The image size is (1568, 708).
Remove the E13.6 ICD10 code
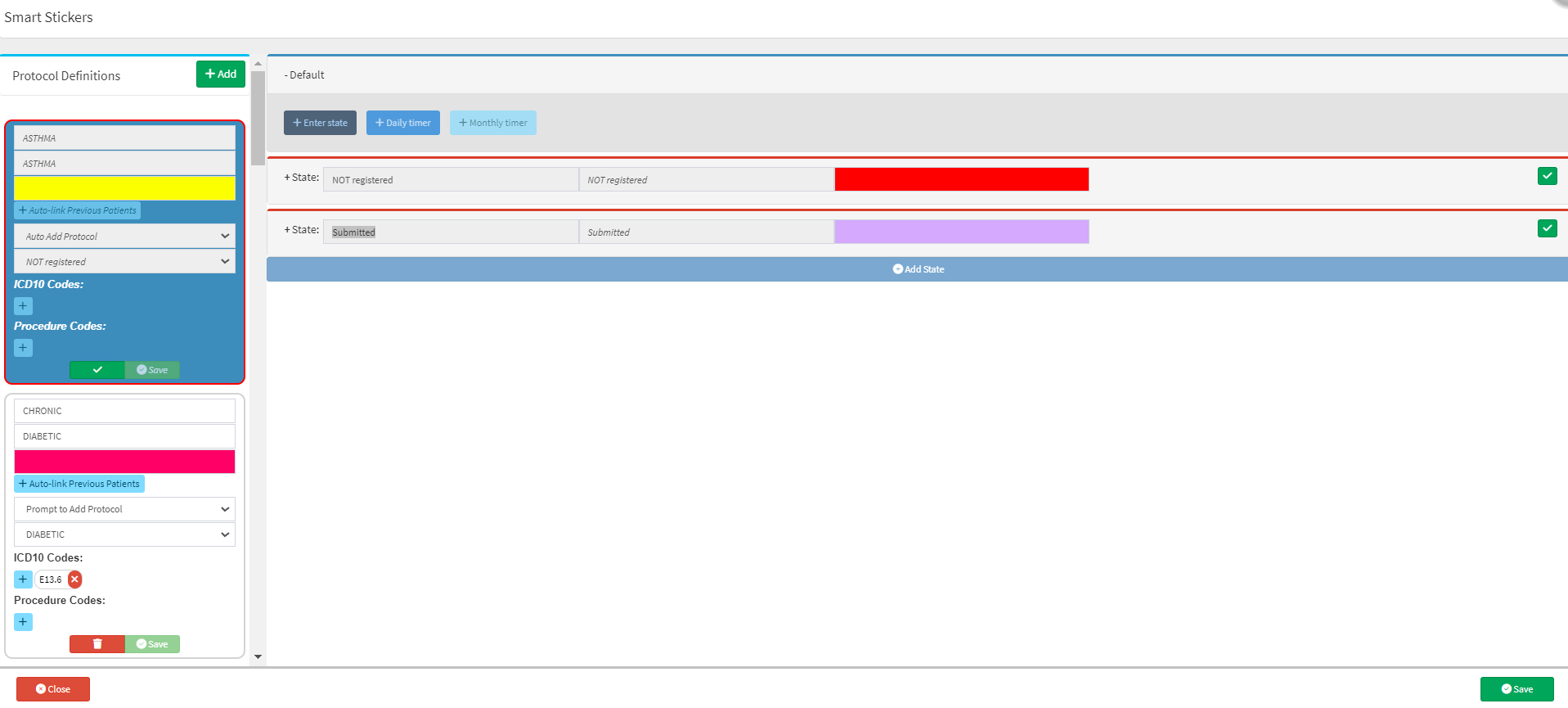[74, 579]
